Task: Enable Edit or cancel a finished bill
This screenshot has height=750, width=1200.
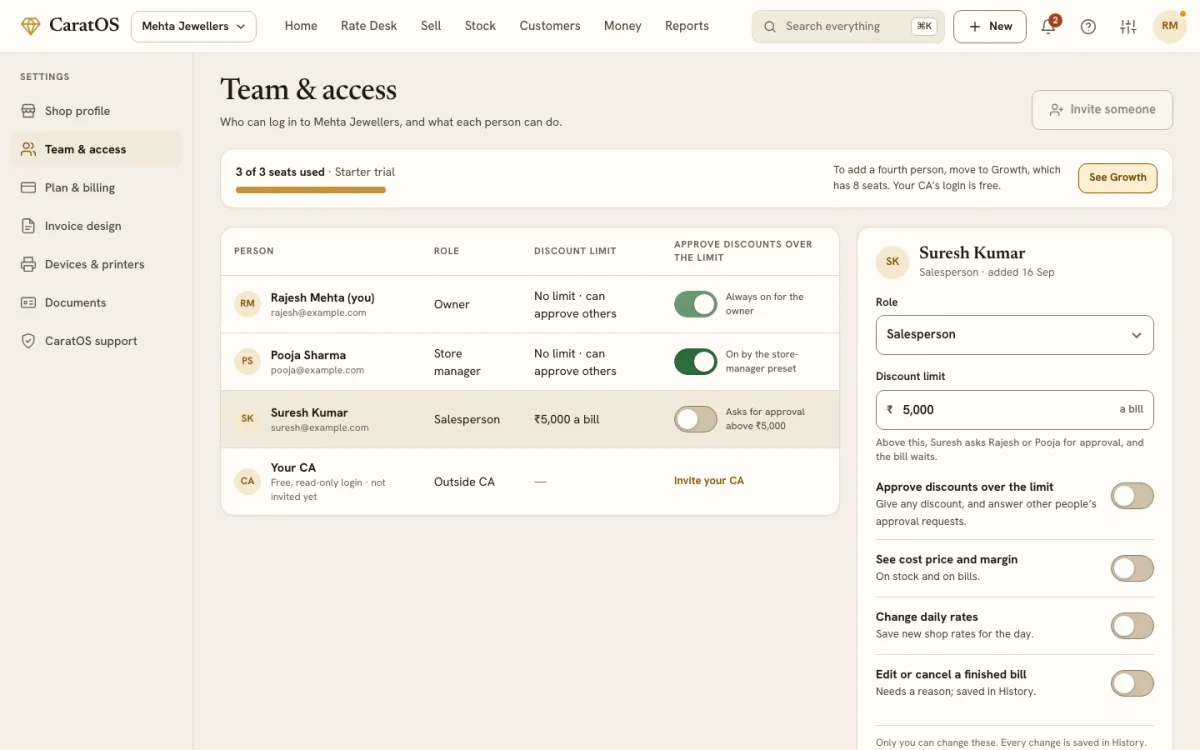Action: 1132,684
